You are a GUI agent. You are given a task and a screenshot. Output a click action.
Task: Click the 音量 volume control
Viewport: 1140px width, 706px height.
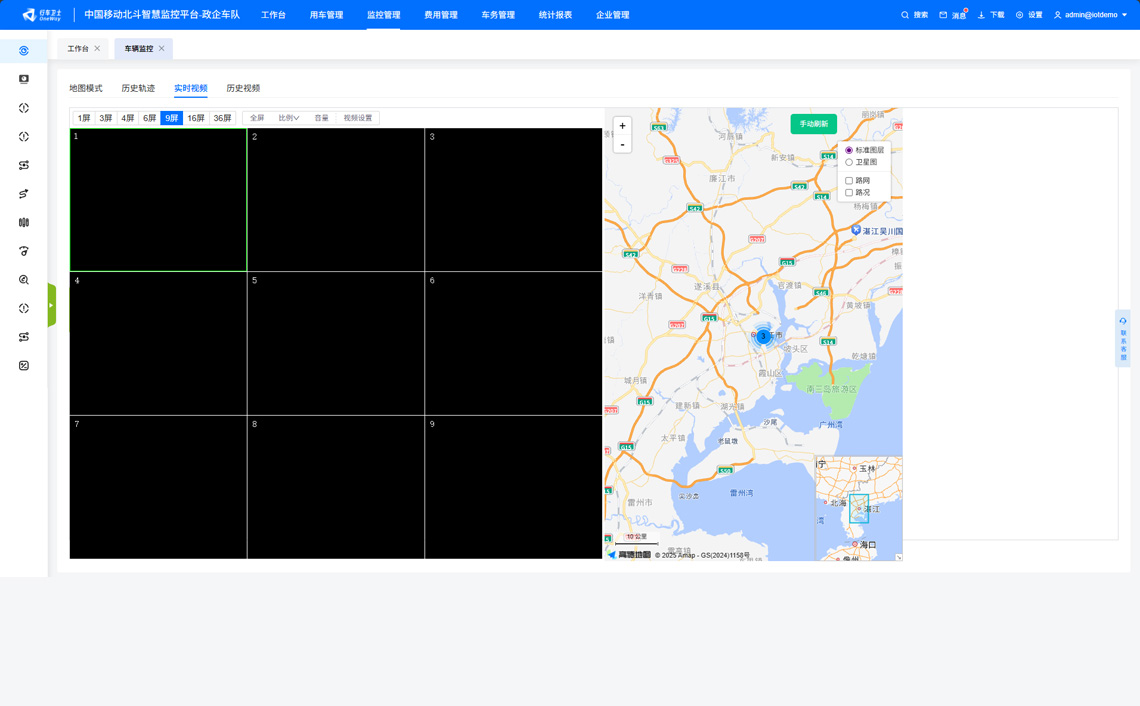point(321,118)
